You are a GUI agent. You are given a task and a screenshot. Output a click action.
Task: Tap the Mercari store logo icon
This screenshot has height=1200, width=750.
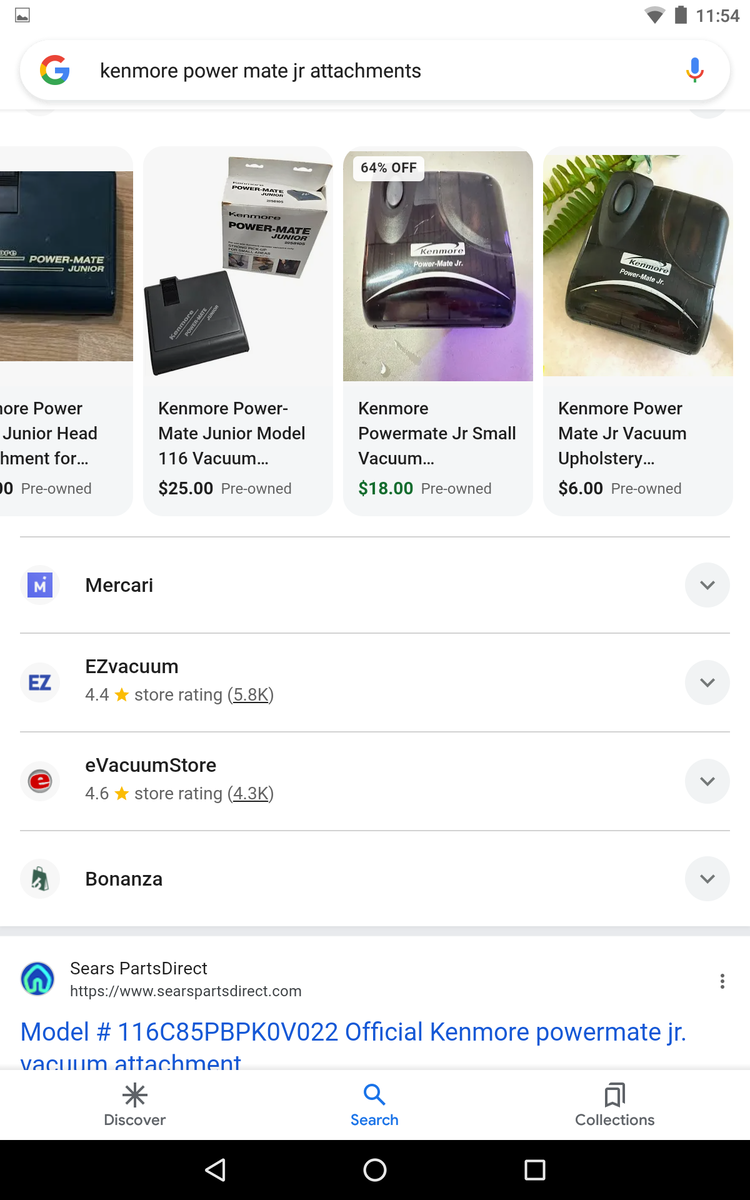pyautogui.click(x=40, y=585)
